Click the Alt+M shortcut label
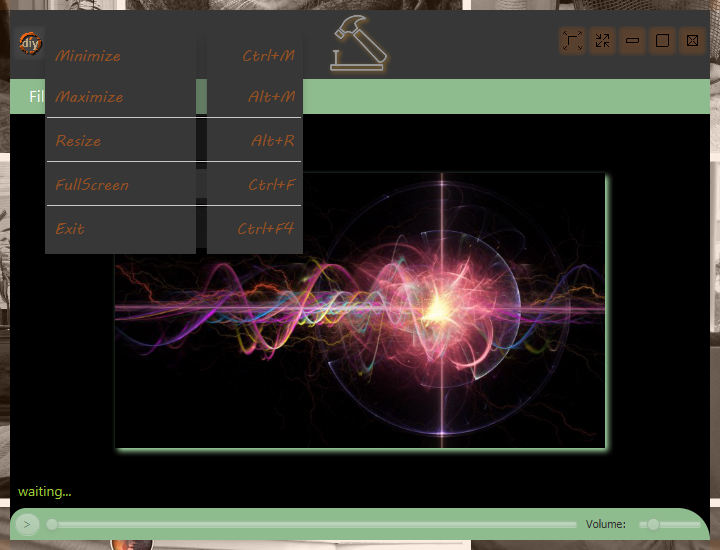The image size is (720, 550). (272, 97)
